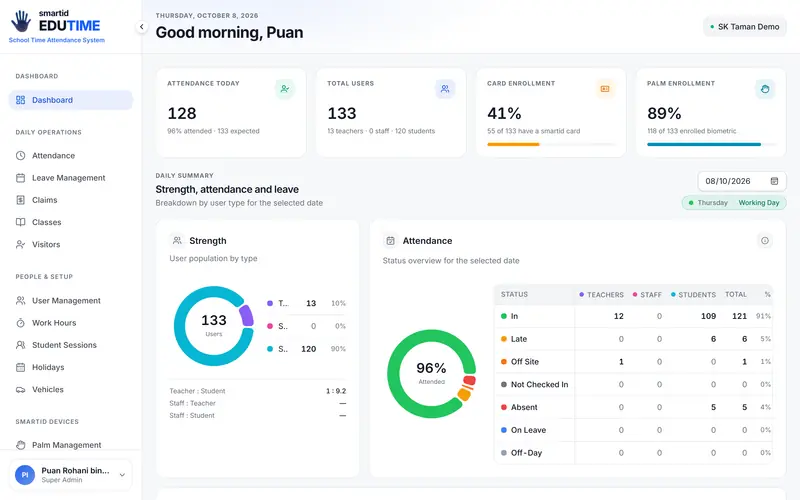Select the In status row label
Screen dimensions: 800x500
514,316
